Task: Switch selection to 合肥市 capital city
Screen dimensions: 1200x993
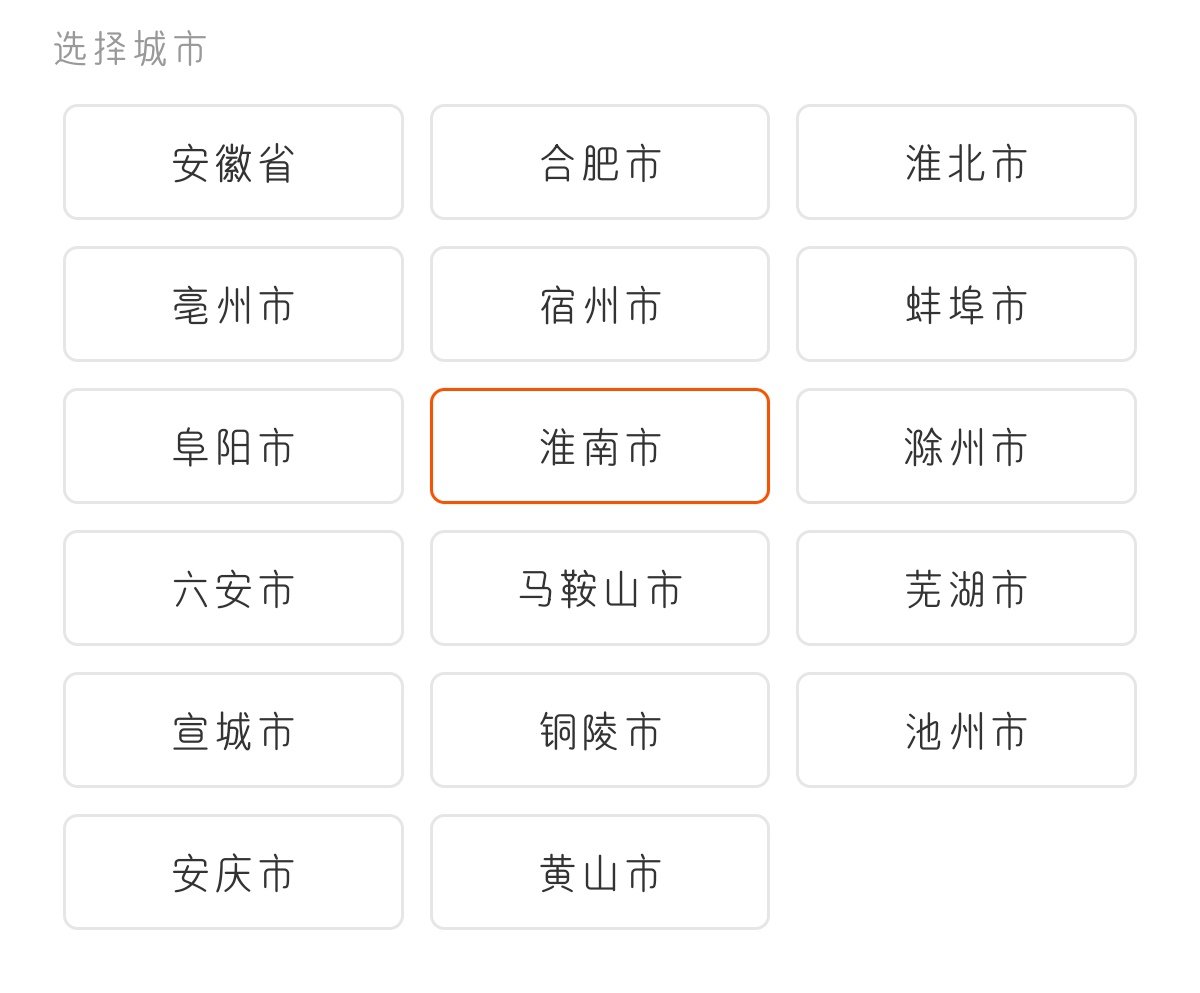Action: point(600,162)
